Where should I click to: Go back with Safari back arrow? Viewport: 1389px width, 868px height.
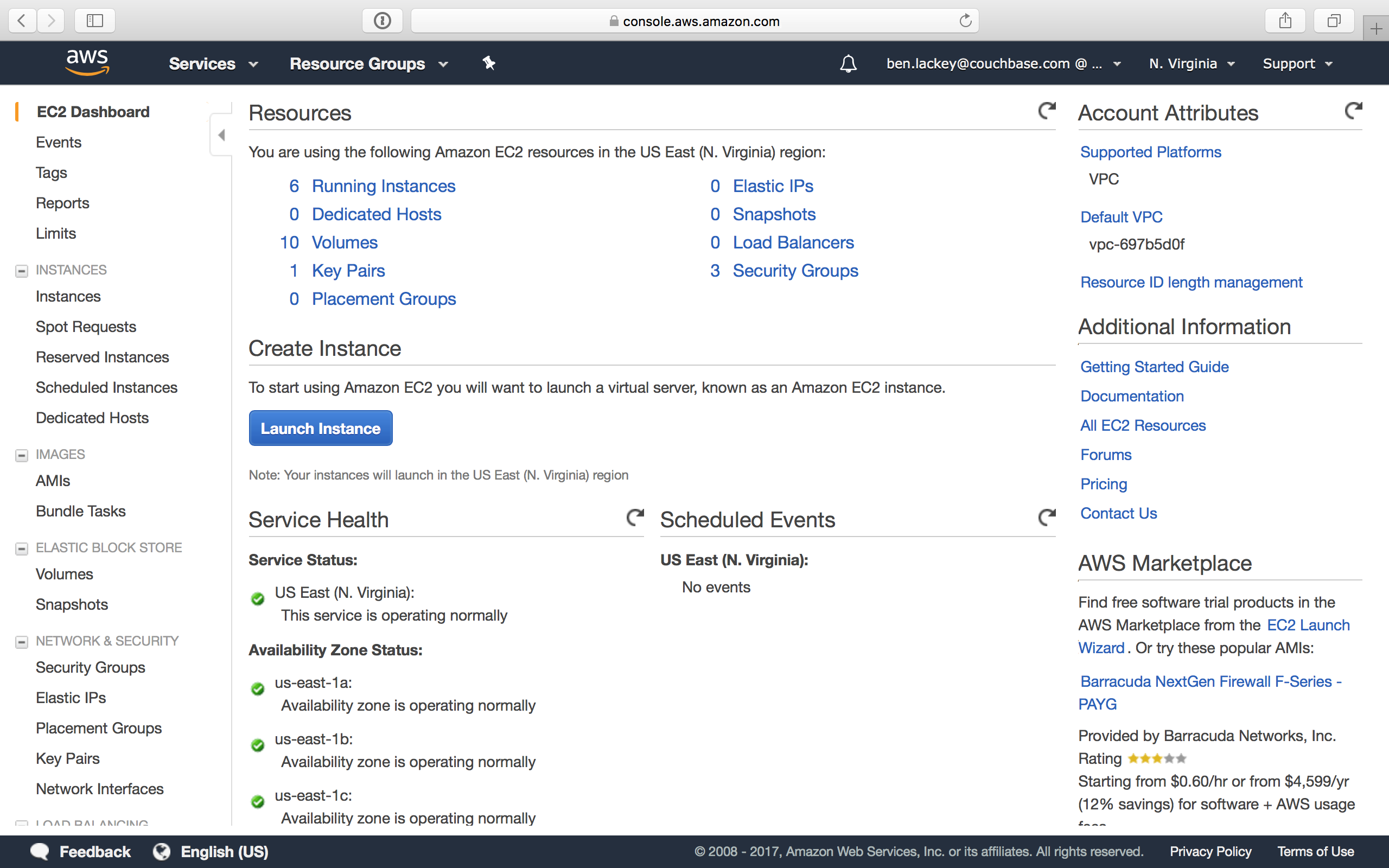click(x=22, y=21)
